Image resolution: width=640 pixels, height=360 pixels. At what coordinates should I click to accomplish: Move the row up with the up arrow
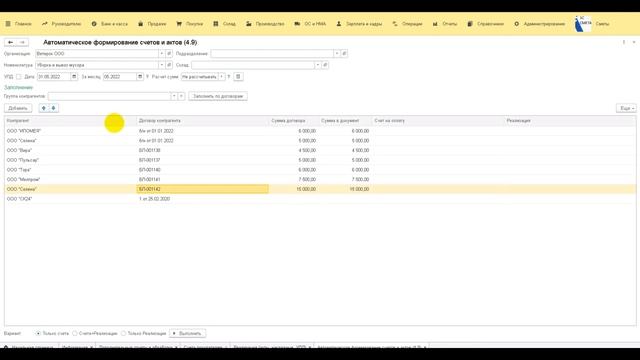[x=44, y=108]
